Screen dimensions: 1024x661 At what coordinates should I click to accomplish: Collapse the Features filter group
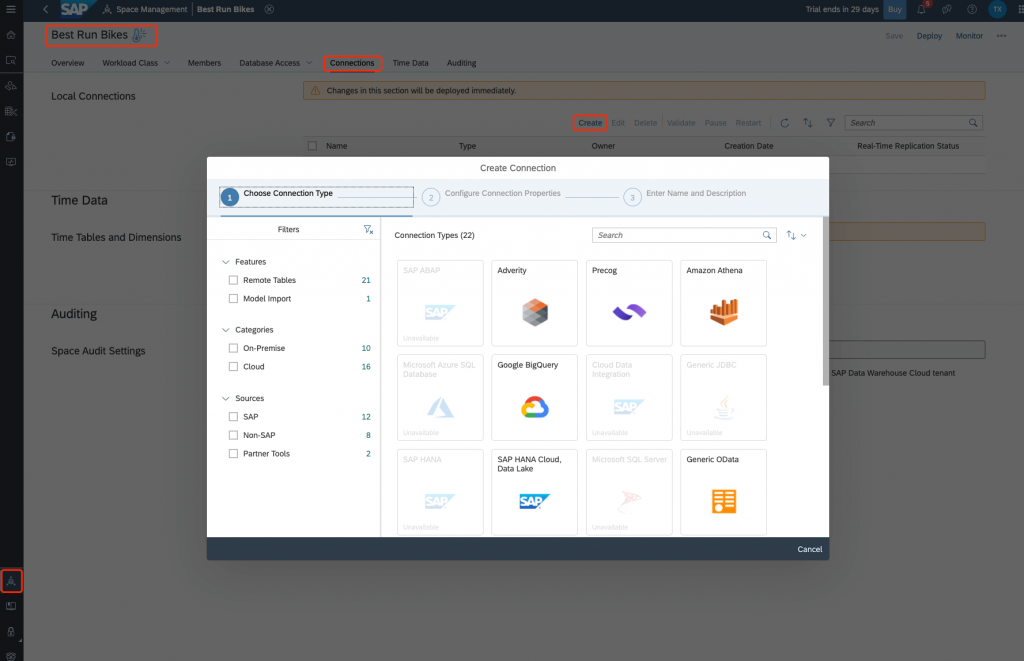pos(225,262)
